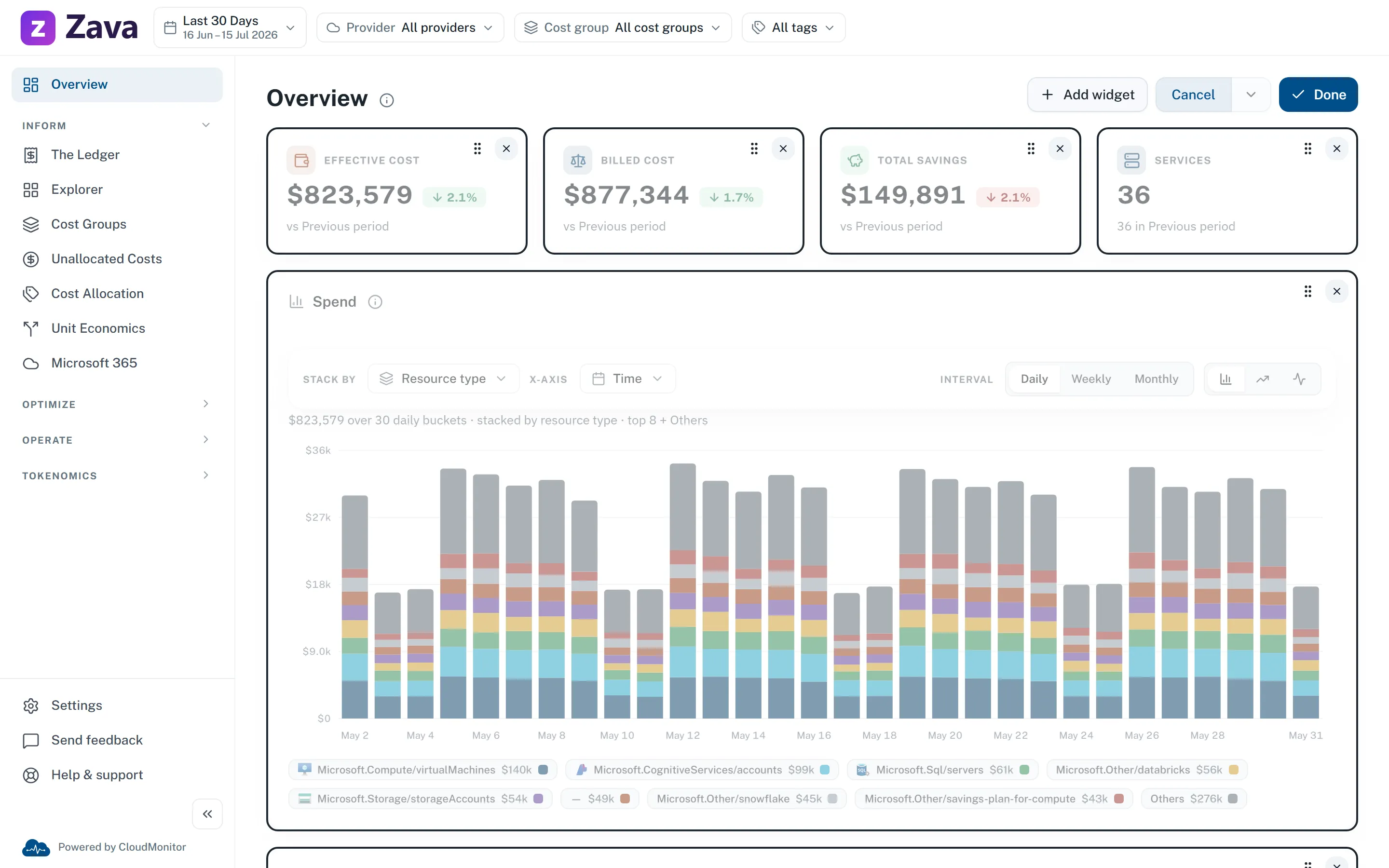Select the pulse activity chart icon
This screenshot has height=868, width=1389.
click(x=1299, y=379)
